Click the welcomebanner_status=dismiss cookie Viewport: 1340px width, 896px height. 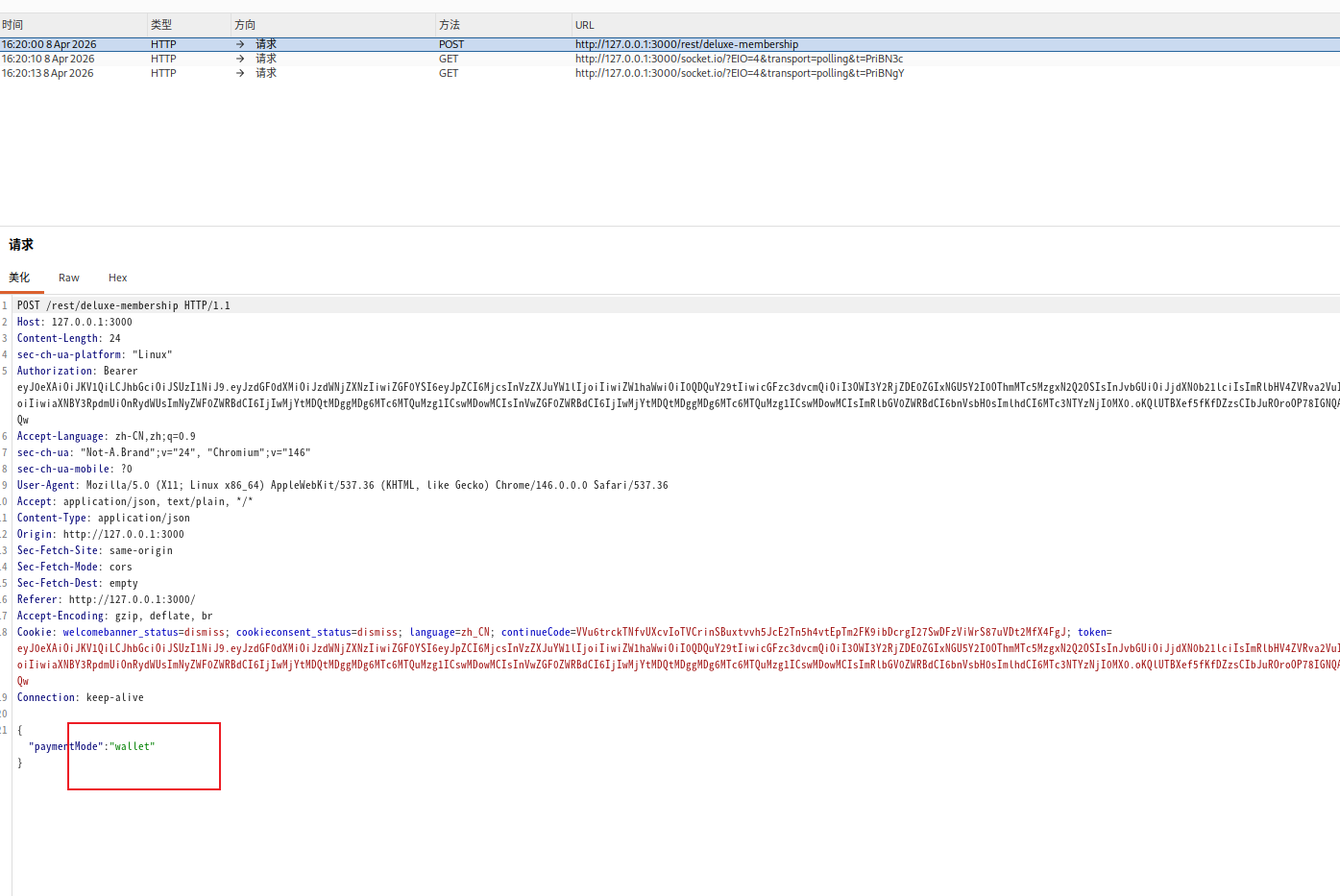point(144,632)
